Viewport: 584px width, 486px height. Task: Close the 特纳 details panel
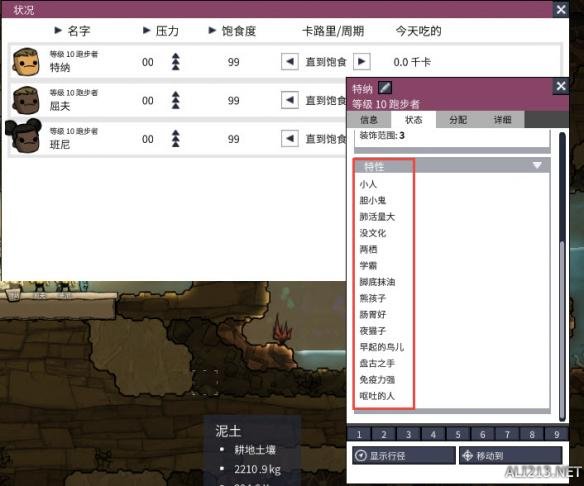561,87
